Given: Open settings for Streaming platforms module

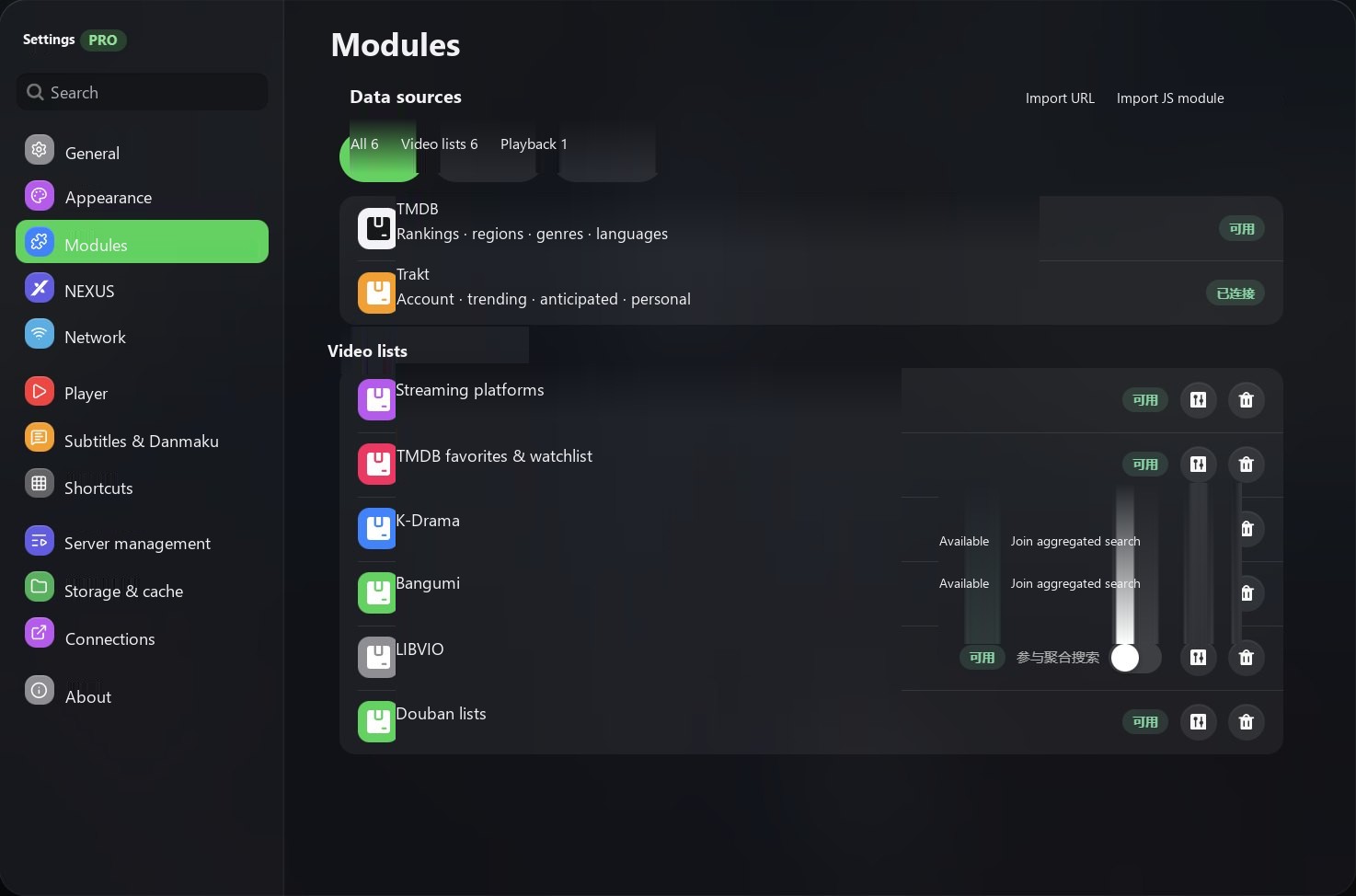Looking at the screenshot, I should pyautogui.click(x=1198, y=400).
